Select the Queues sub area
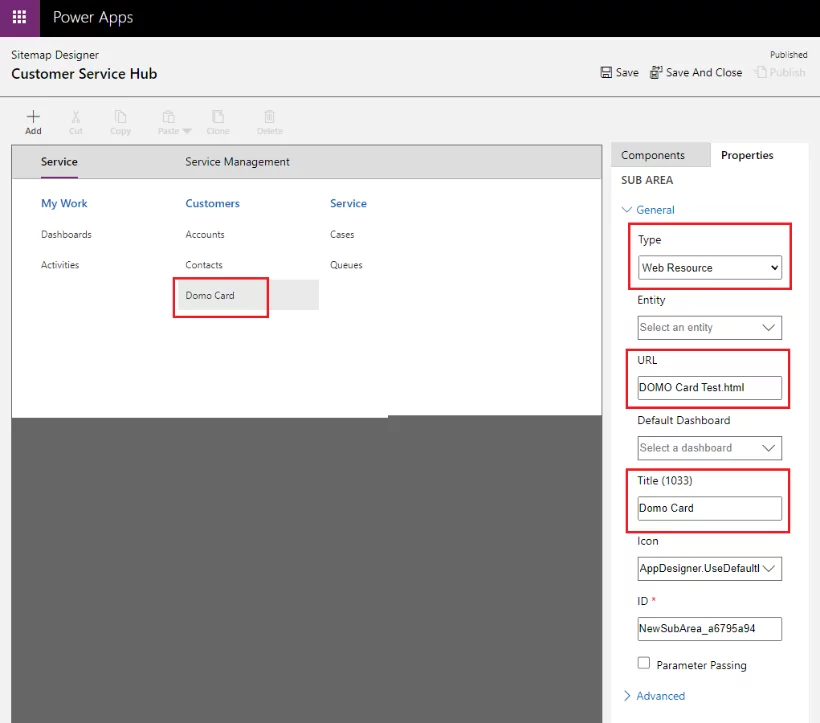 [x=346, y=265]
